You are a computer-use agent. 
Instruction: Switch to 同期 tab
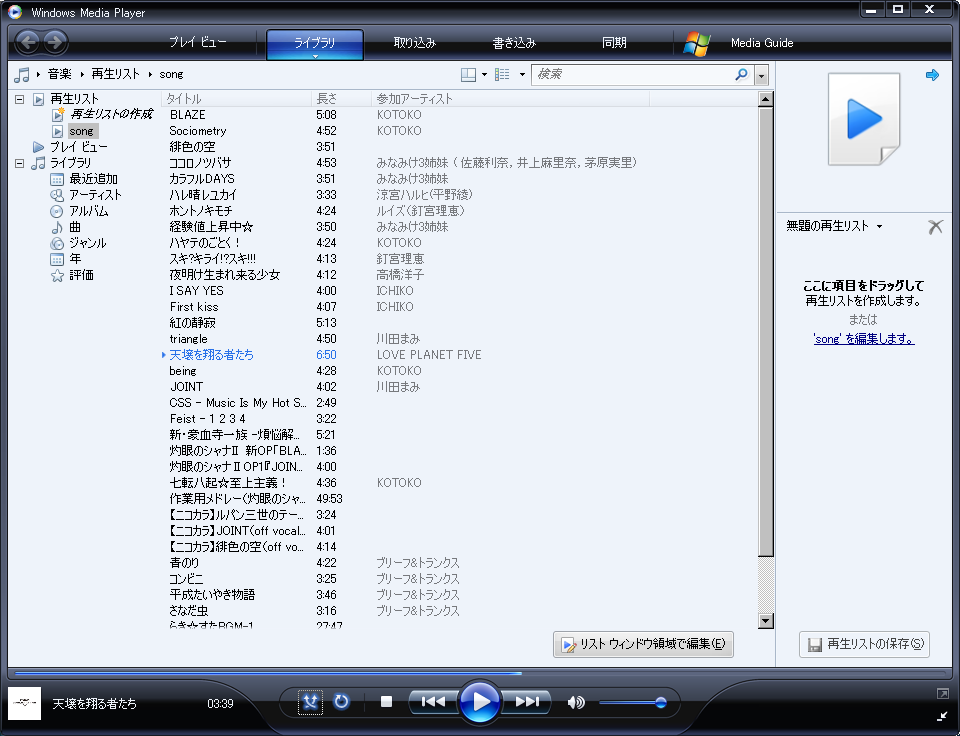(614, 43)
